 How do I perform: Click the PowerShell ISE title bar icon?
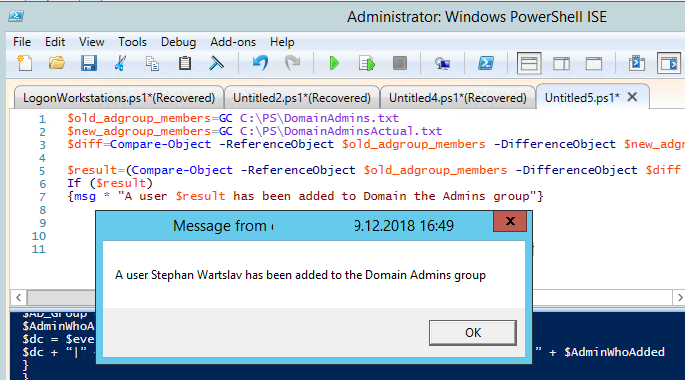click(16, 17)
